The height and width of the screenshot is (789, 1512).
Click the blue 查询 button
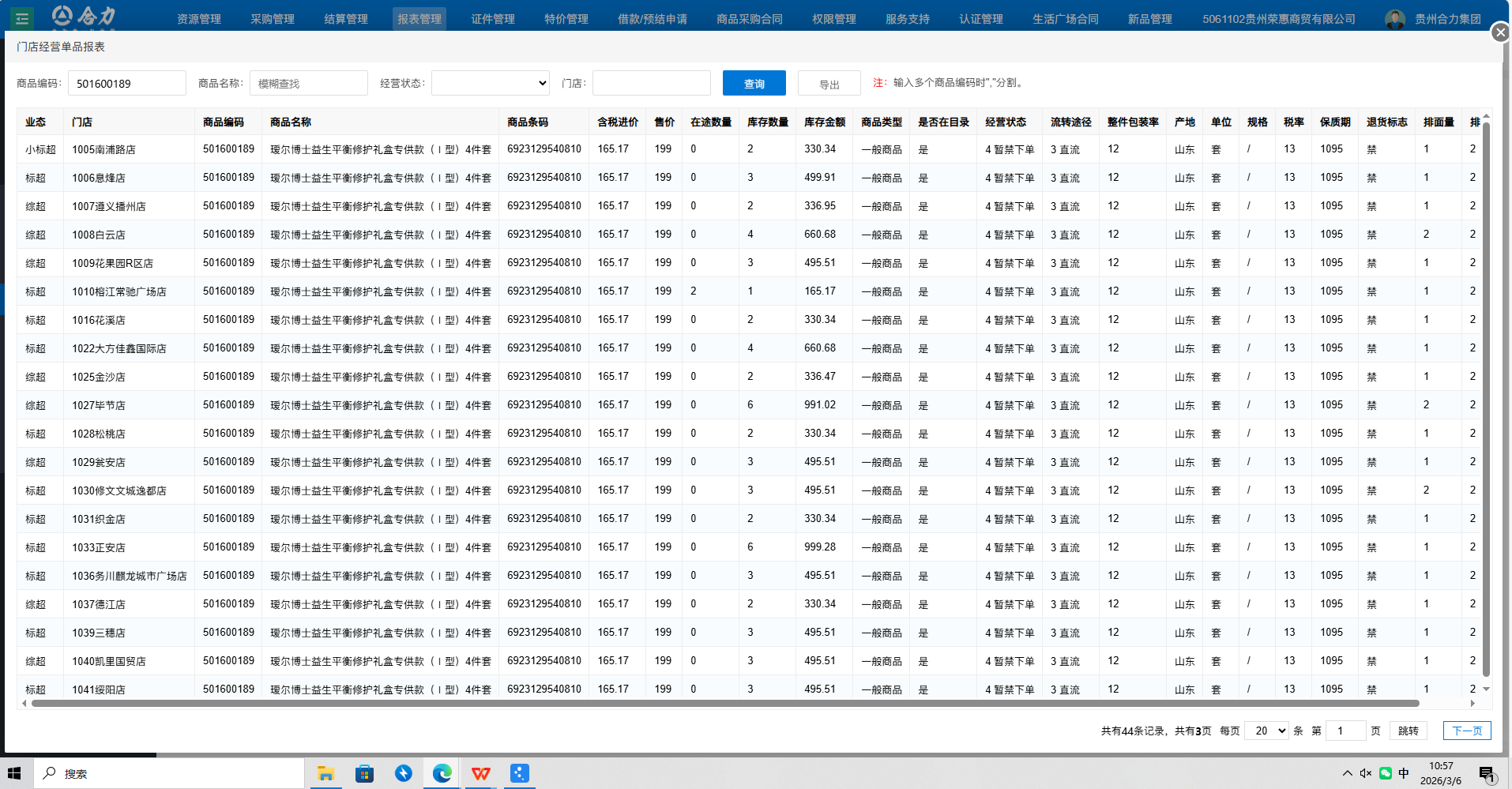pos(754,83)
